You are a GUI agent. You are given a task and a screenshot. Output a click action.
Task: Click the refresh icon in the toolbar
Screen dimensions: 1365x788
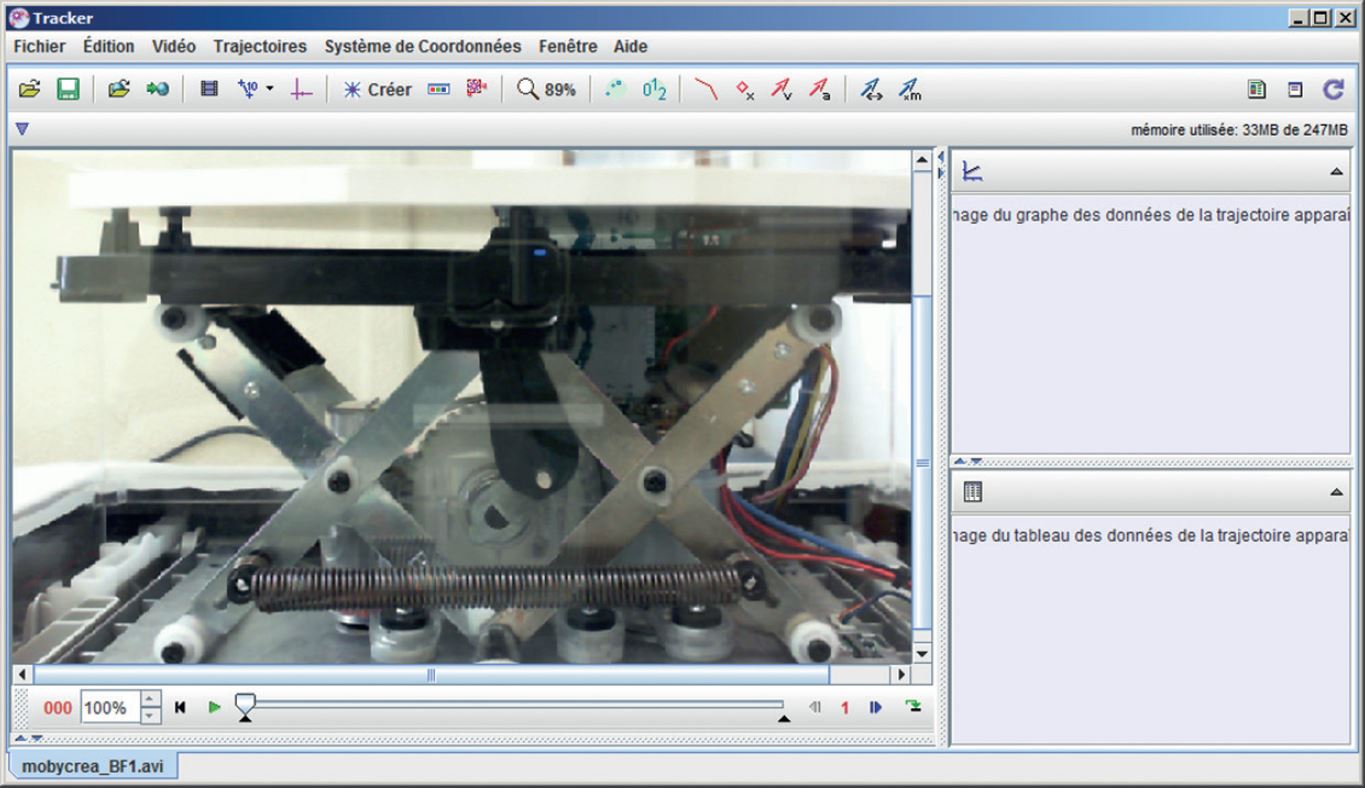click(x=1333, y=89)
